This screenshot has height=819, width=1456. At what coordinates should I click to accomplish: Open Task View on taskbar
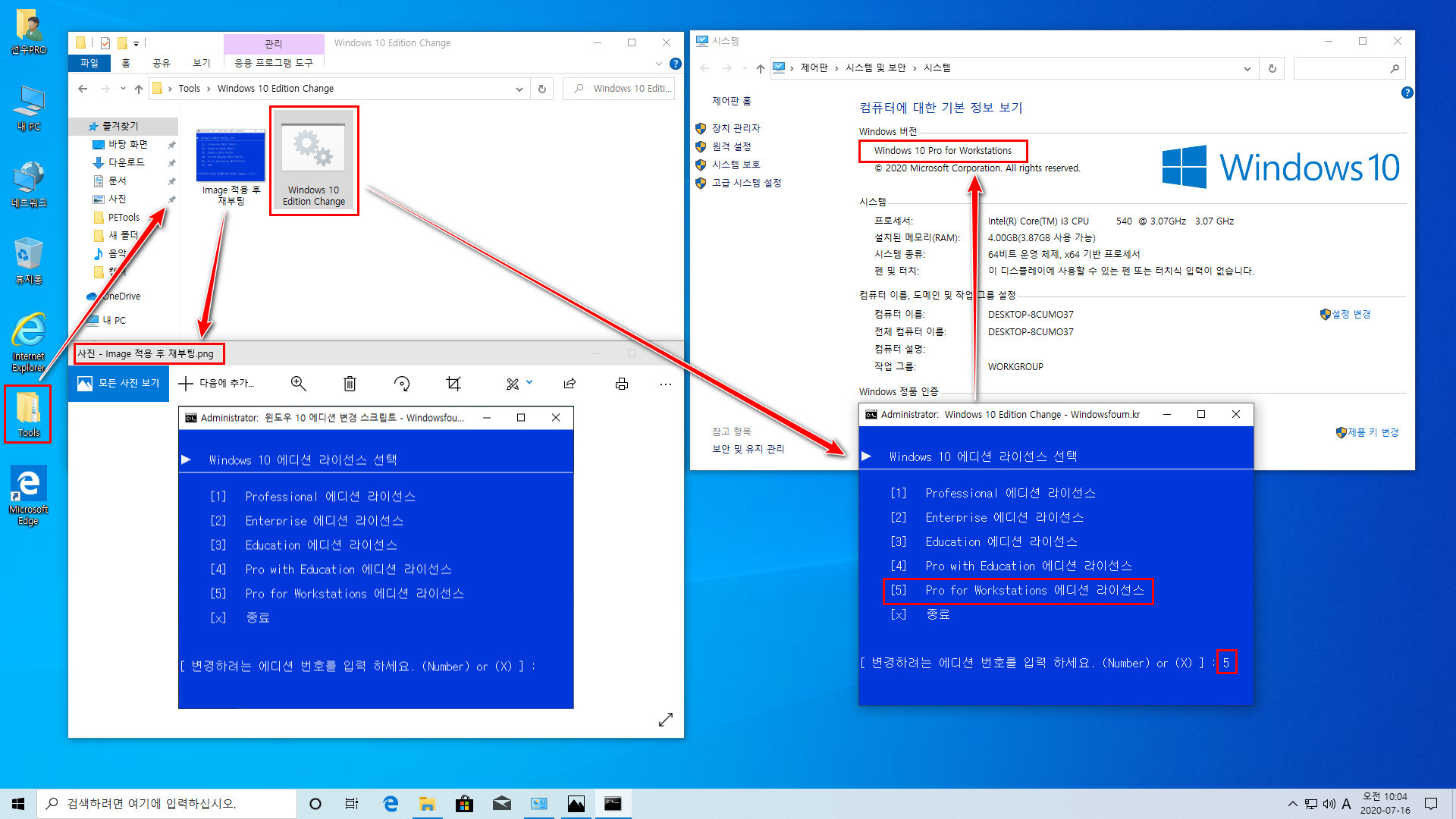coord(352,804)
